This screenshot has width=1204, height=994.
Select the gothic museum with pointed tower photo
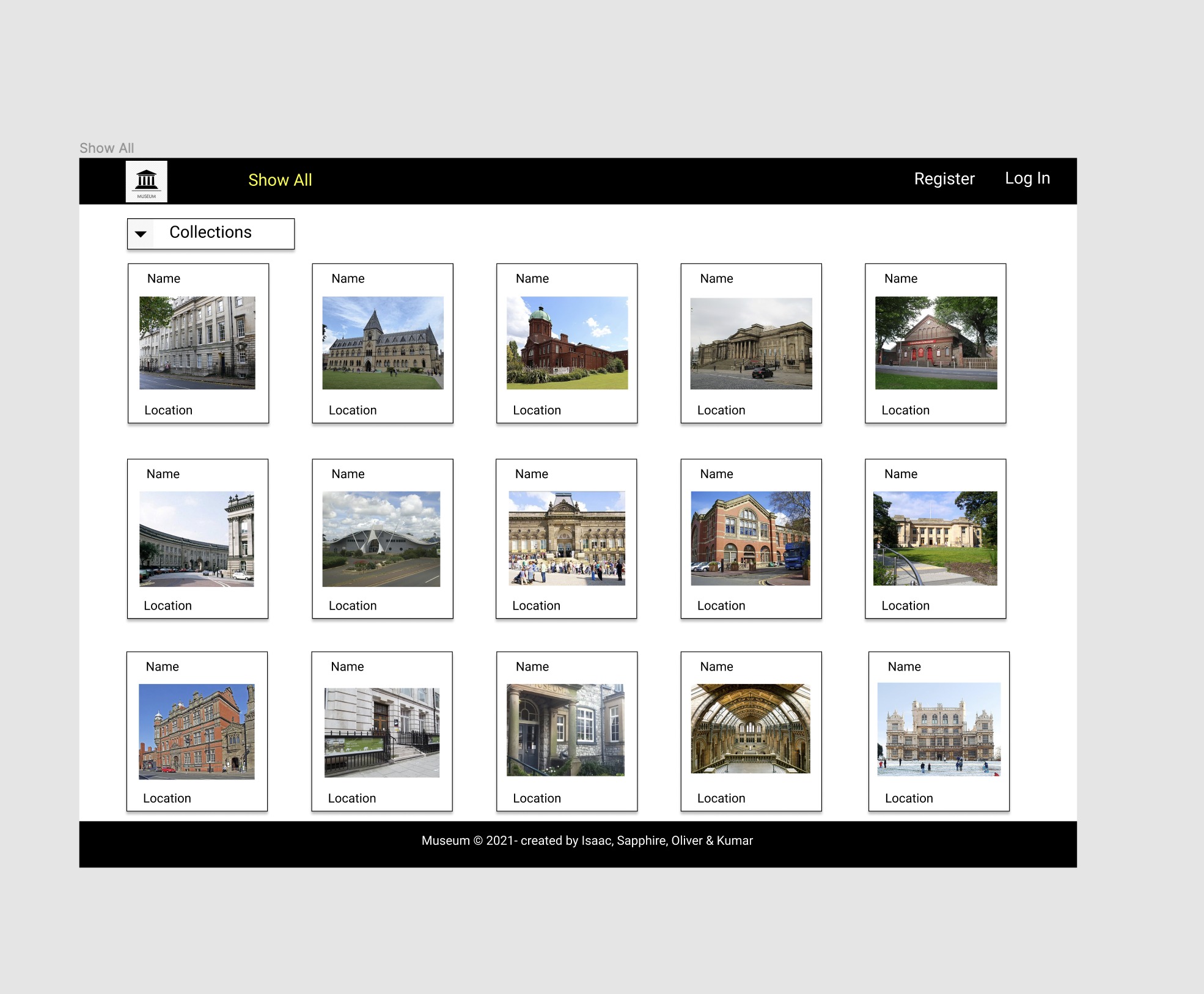pos(383,343)
